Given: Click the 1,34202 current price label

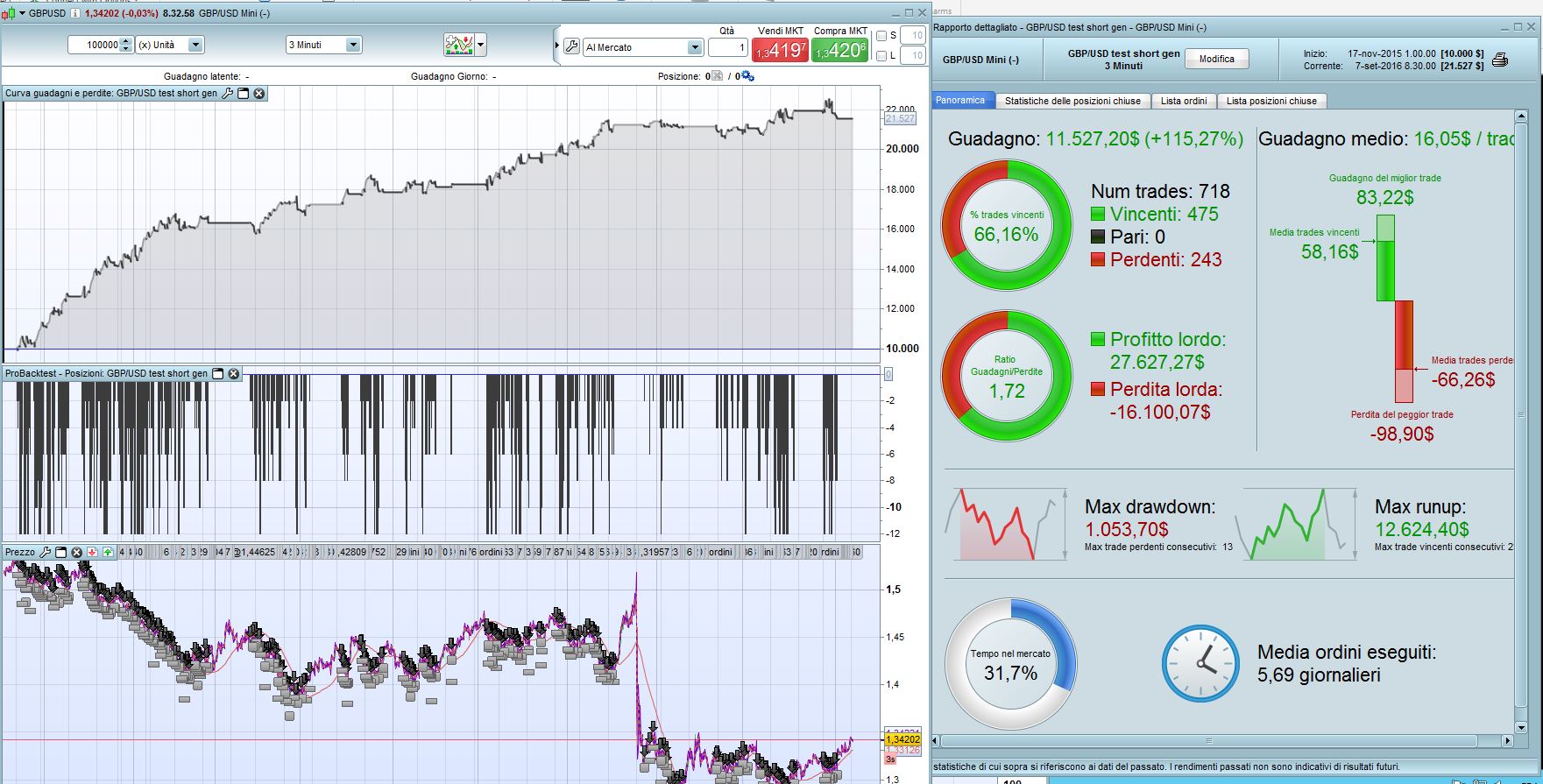Looking at the screenshot, I should tap(902, 740).
